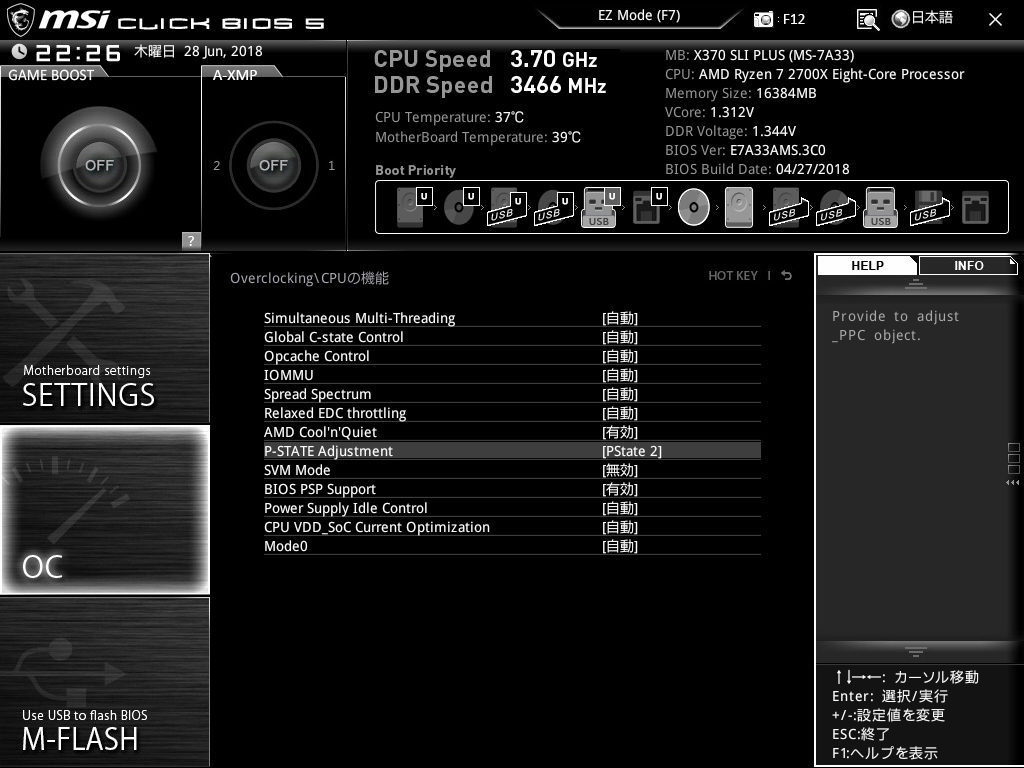Select the UEFI CD/DVD boot device icon
This screenshot has height=768, width=1024.
click(x=462, y=207)
